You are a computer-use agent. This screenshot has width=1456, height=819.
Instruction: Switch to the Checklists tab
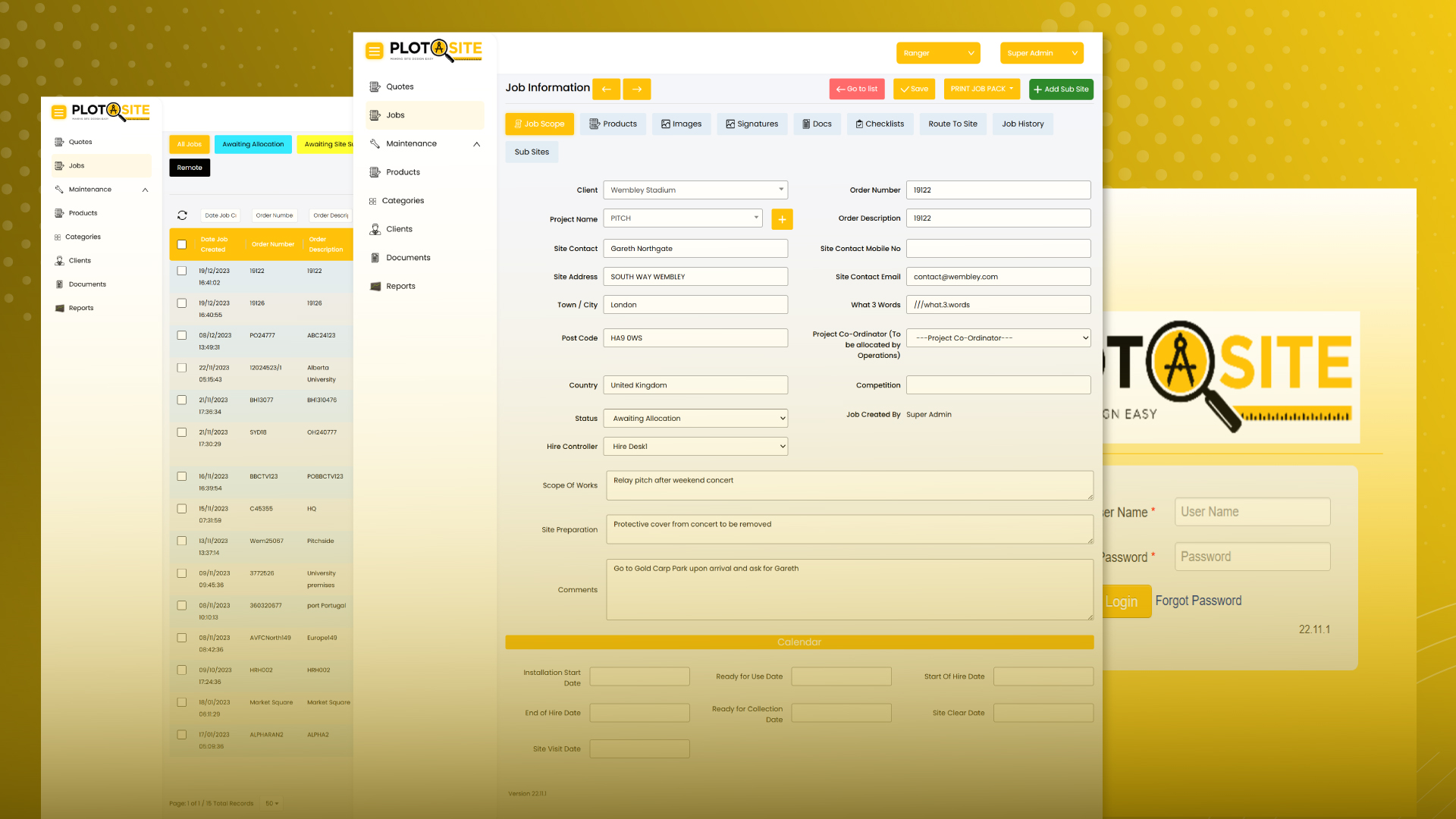click(880, 124)
